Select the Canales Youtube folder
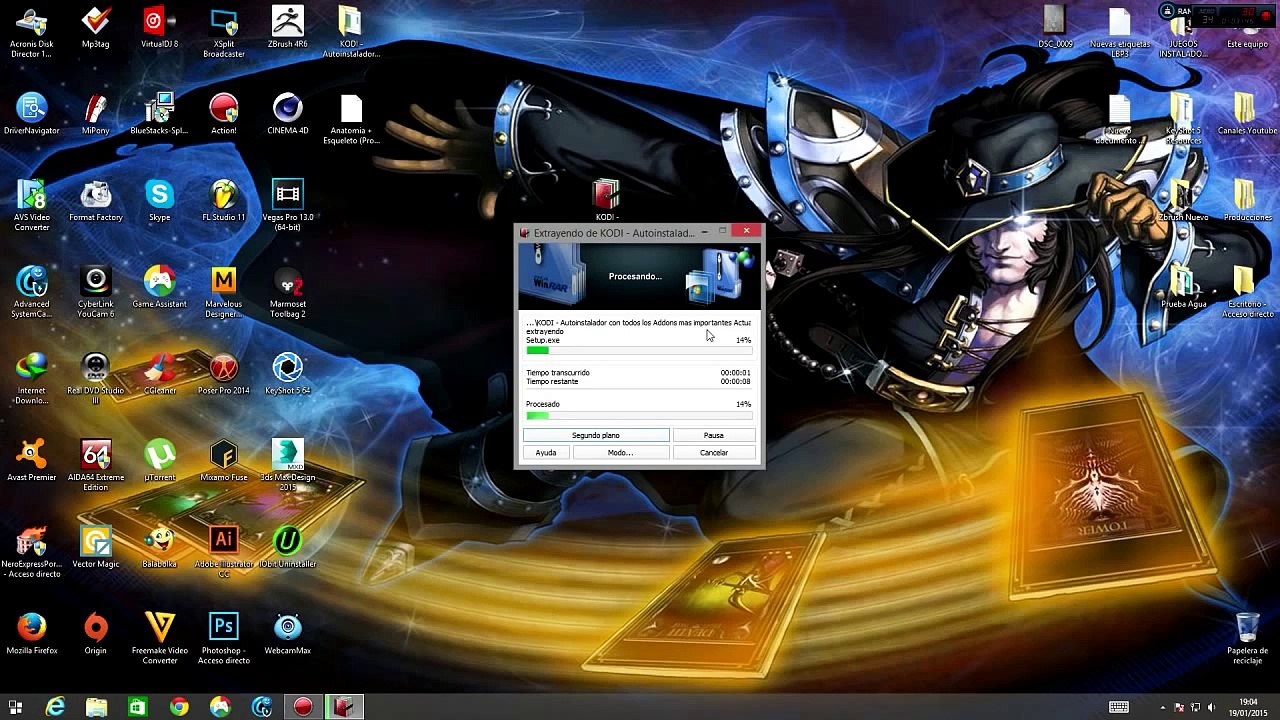The width and height of the screenshot is (1280, 720). (x=1247, y=114)
